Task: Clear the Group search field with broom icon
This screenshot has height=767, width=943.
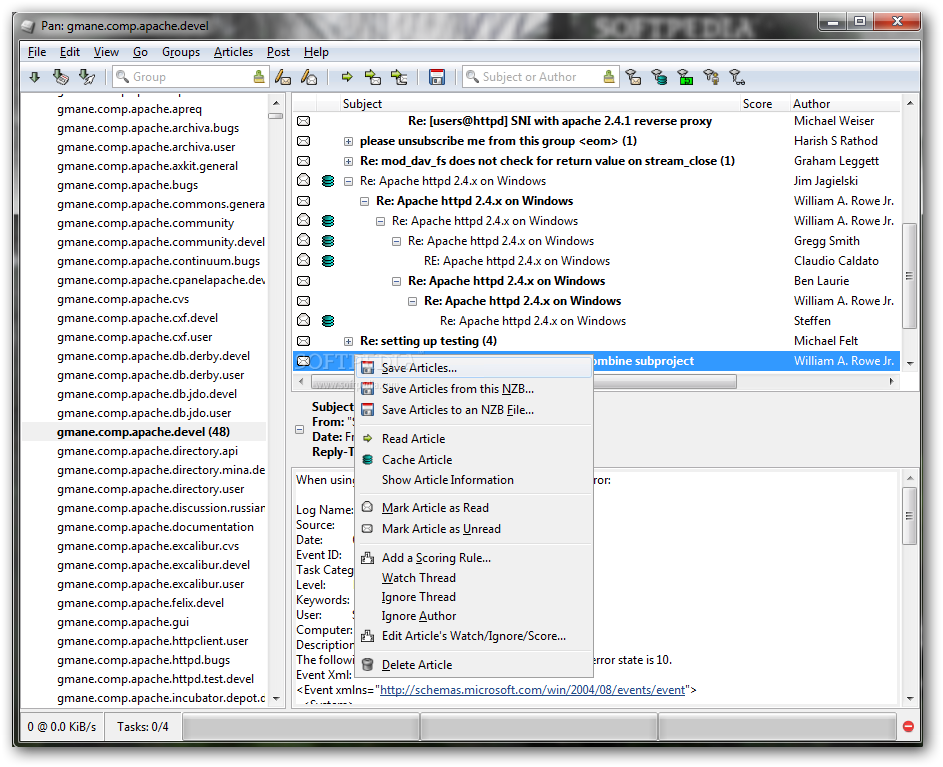Action: [x=259, y=77]
